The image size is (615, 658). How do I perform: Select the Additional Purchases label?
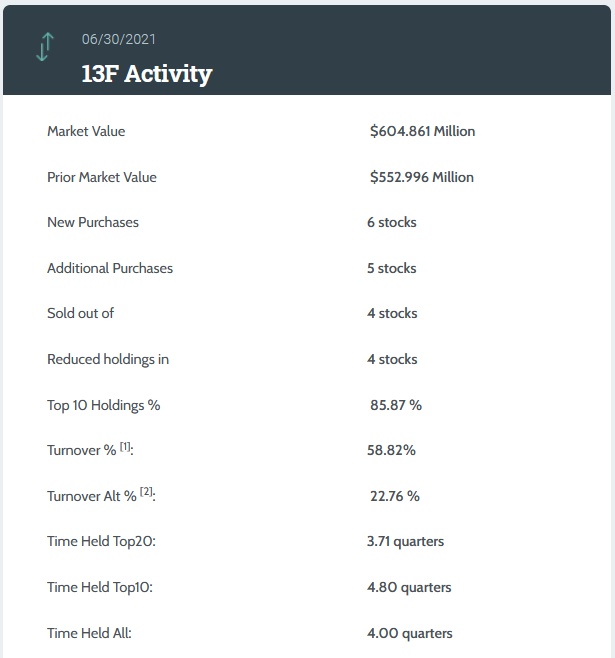[x=110, y=268]
